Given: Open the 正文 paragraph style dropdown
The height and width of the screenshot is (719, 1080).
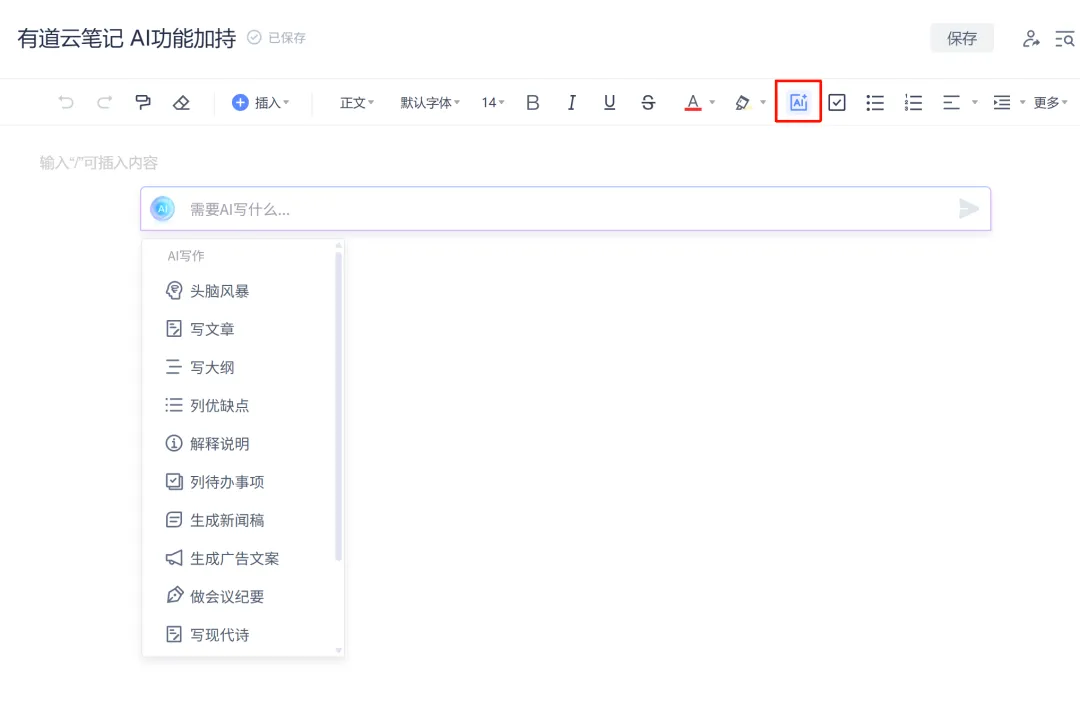Looking at the screenshot, I should [x=357, y=103].
